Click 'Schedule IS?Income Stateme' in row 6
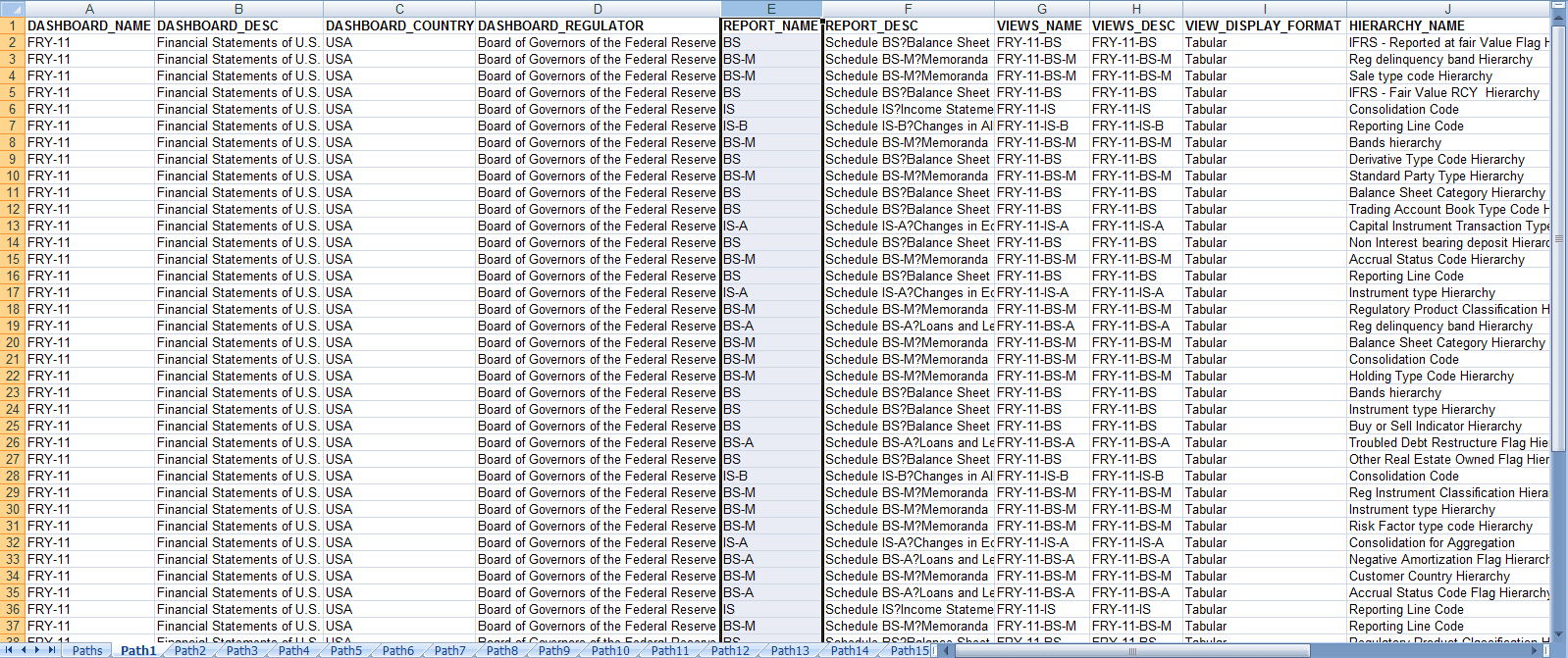 click(x=909, y=109)
